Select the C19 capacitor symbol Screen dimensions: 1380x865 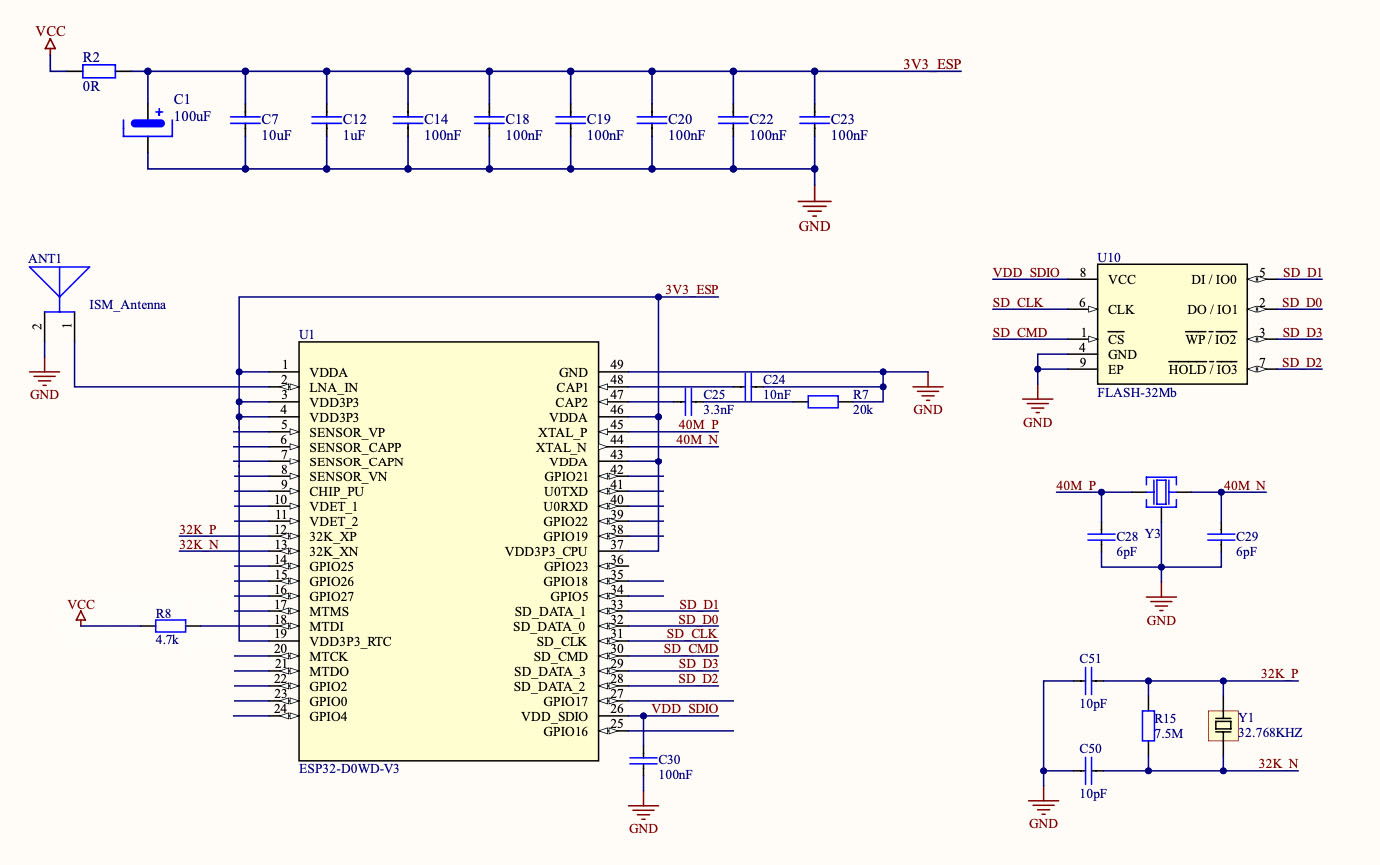[570, 119]
